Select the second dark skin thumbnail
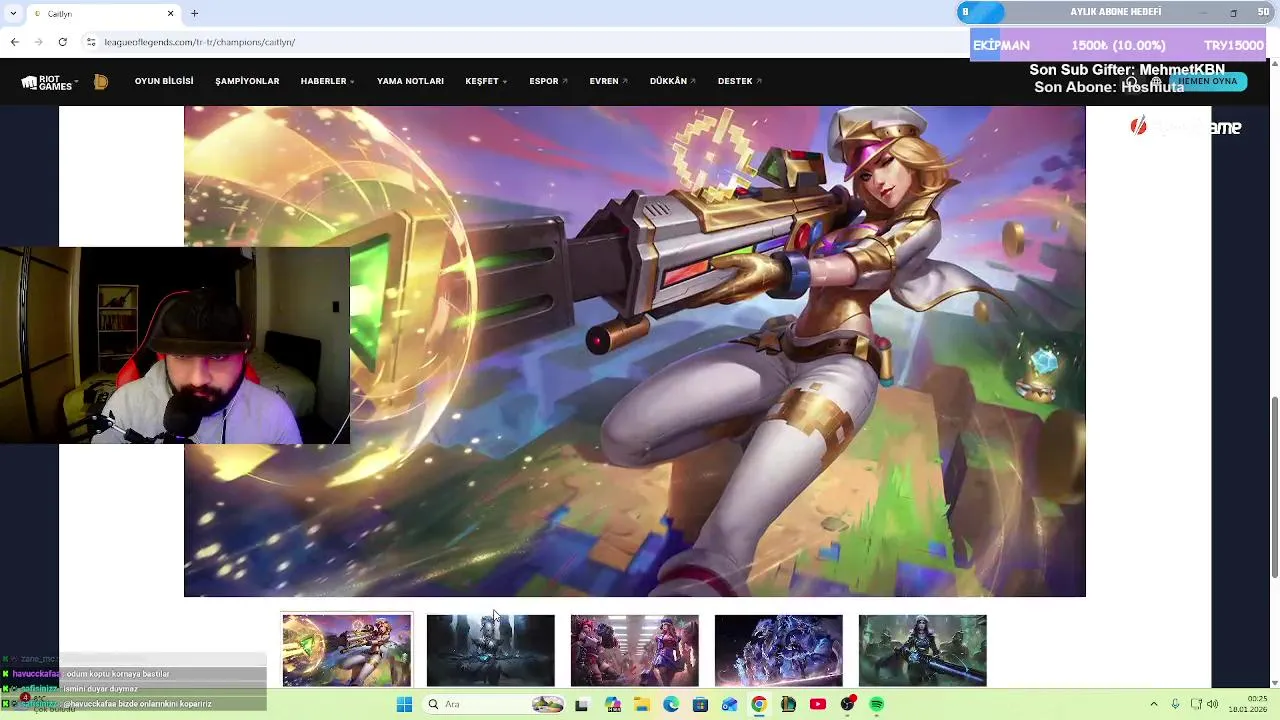Screen dimensions: 1280x720 491,650
